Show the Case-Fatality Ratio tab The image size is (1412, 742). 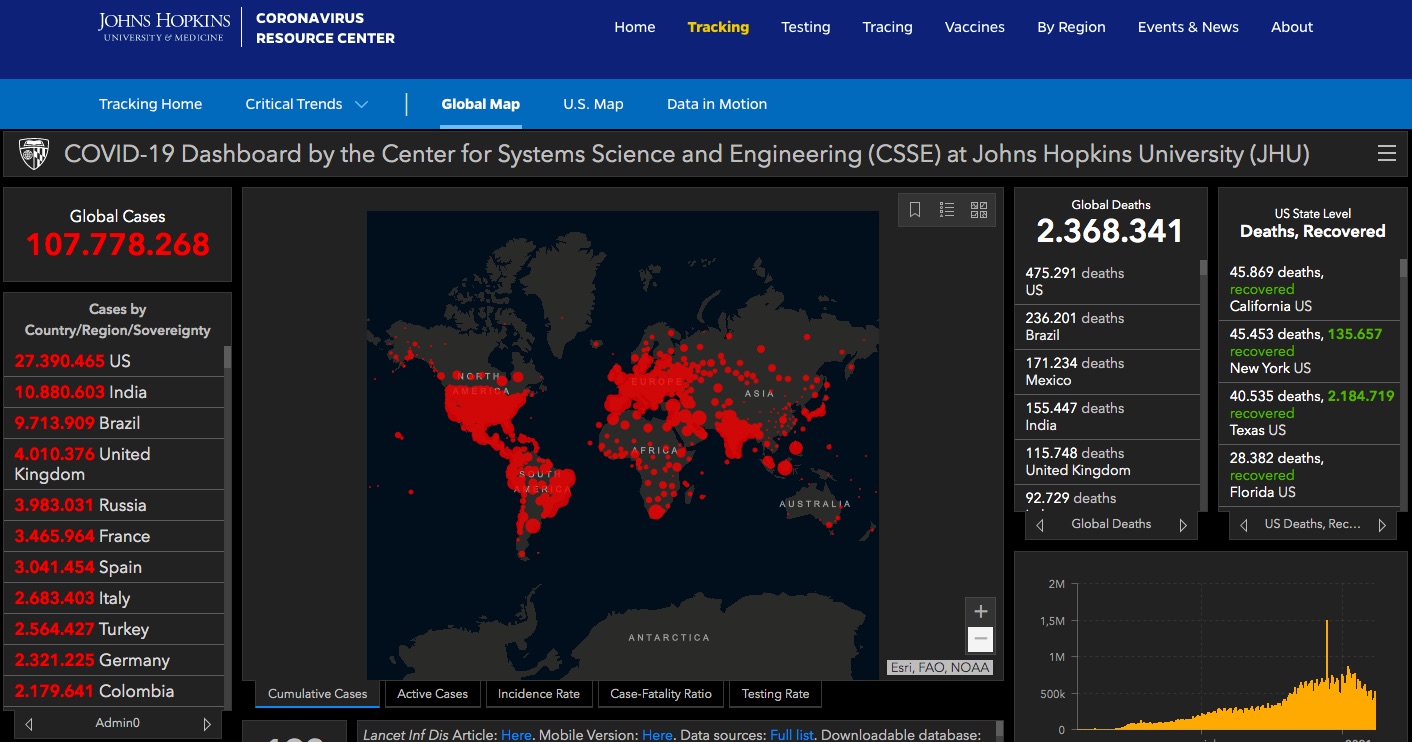pyautogui.click(x=661, y=694)
